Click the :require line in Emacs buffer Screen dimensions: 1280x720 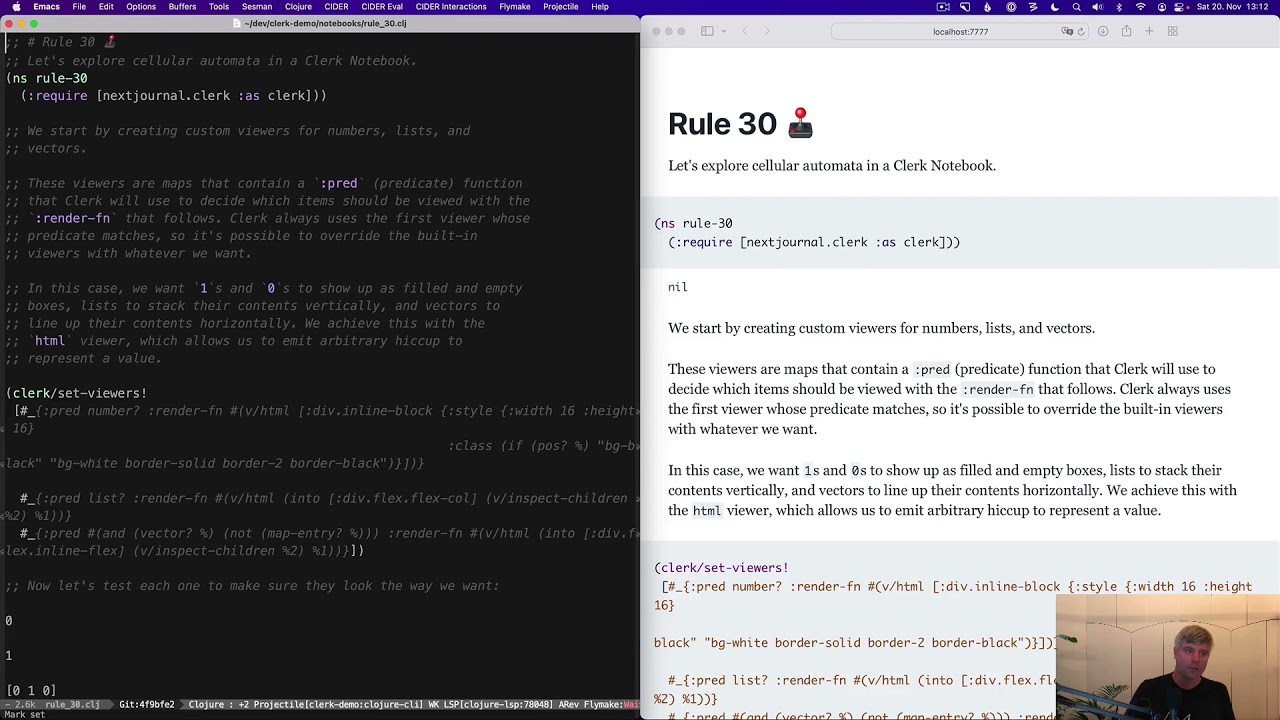click(174, 96)
